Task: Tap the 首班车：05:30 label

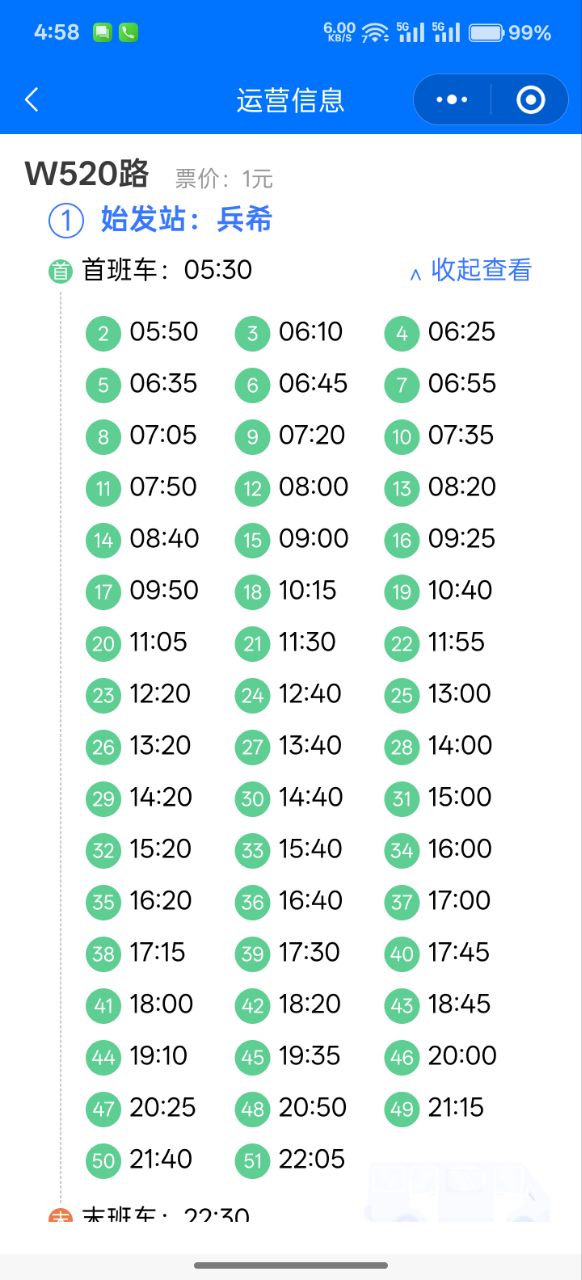Action: [x=167, y=270]
